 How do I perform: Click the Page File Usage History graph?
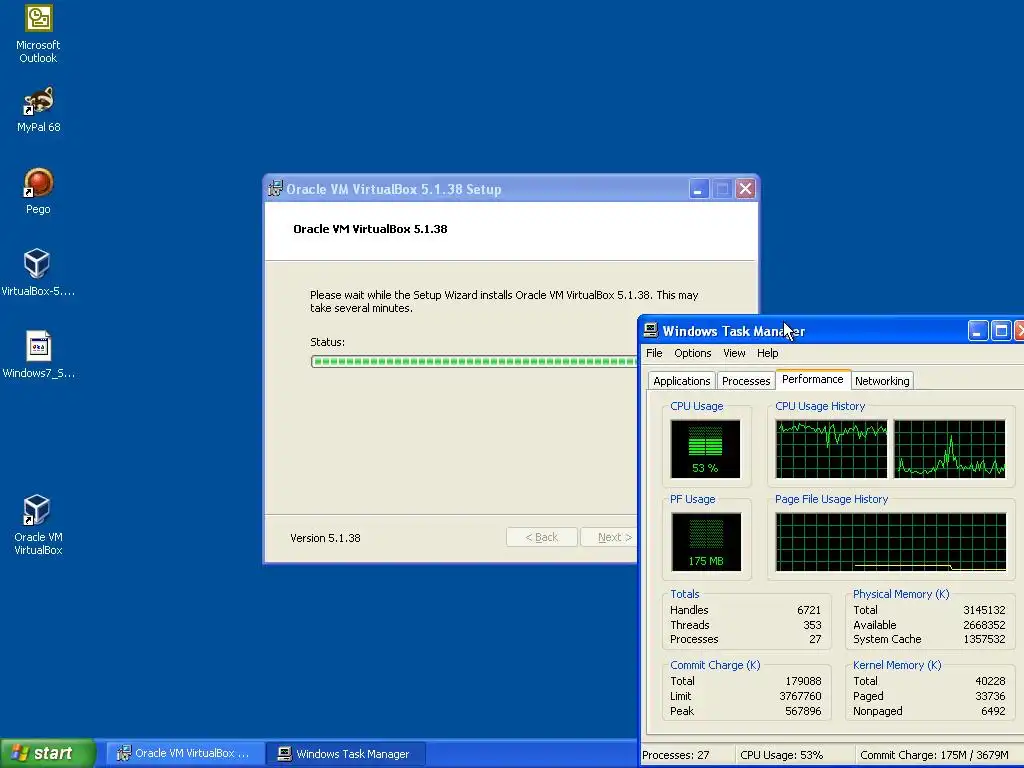coord(891,542)
